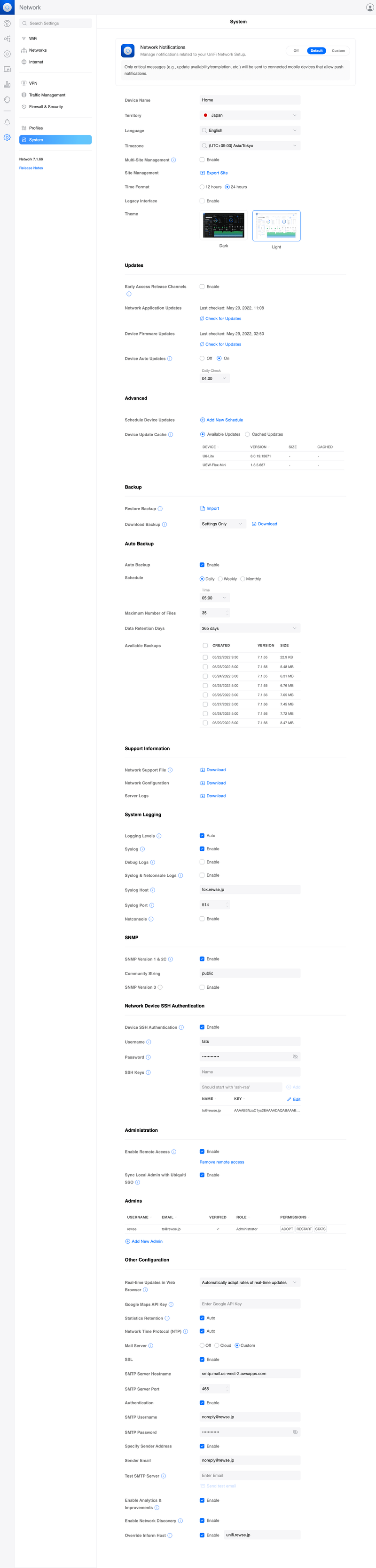
Task: Select the 12 hours time format
Action: point(202,187)
